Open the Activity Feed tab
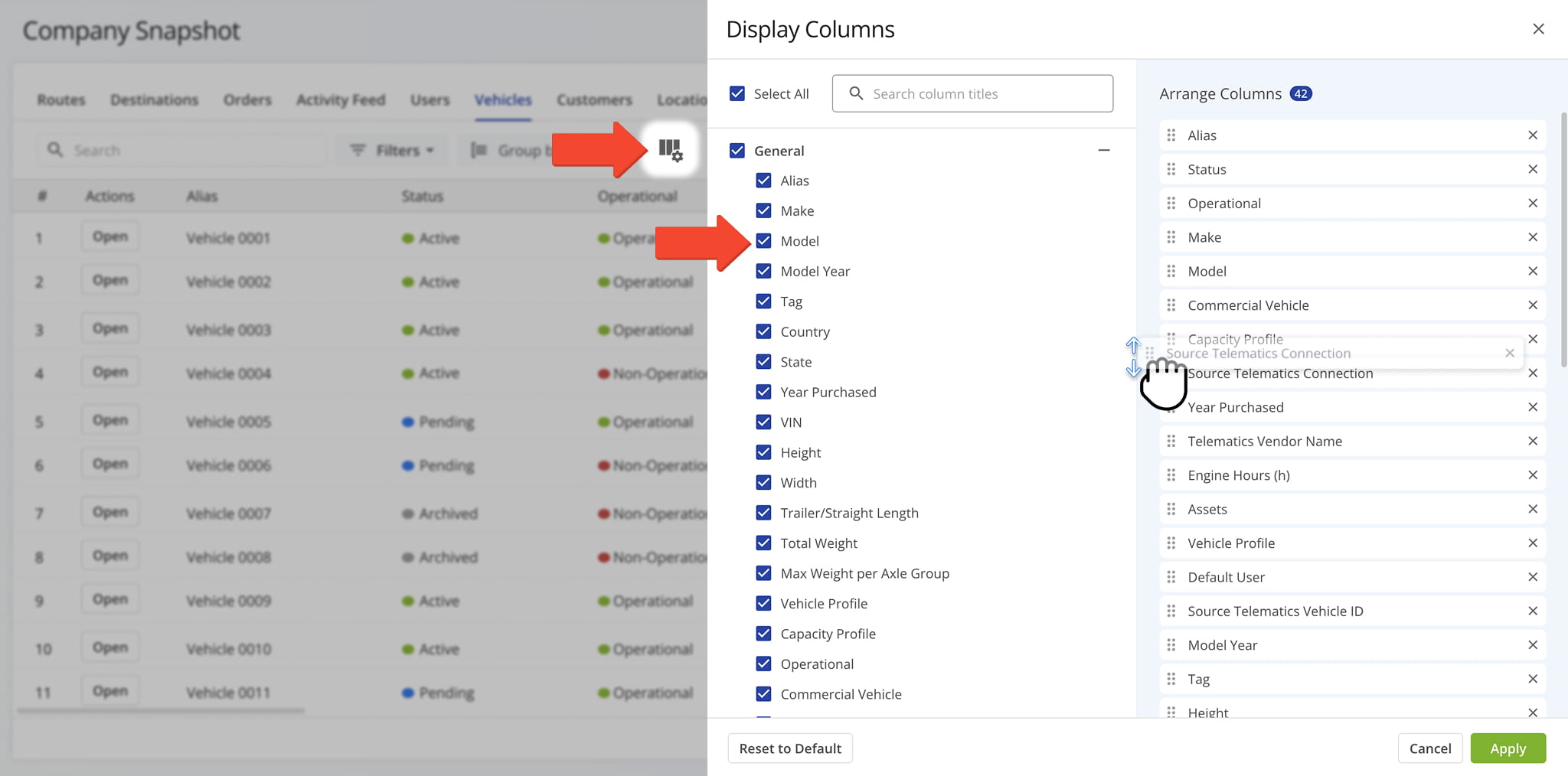Viewport: 1568px width, 776px height. tap(341, 100)
